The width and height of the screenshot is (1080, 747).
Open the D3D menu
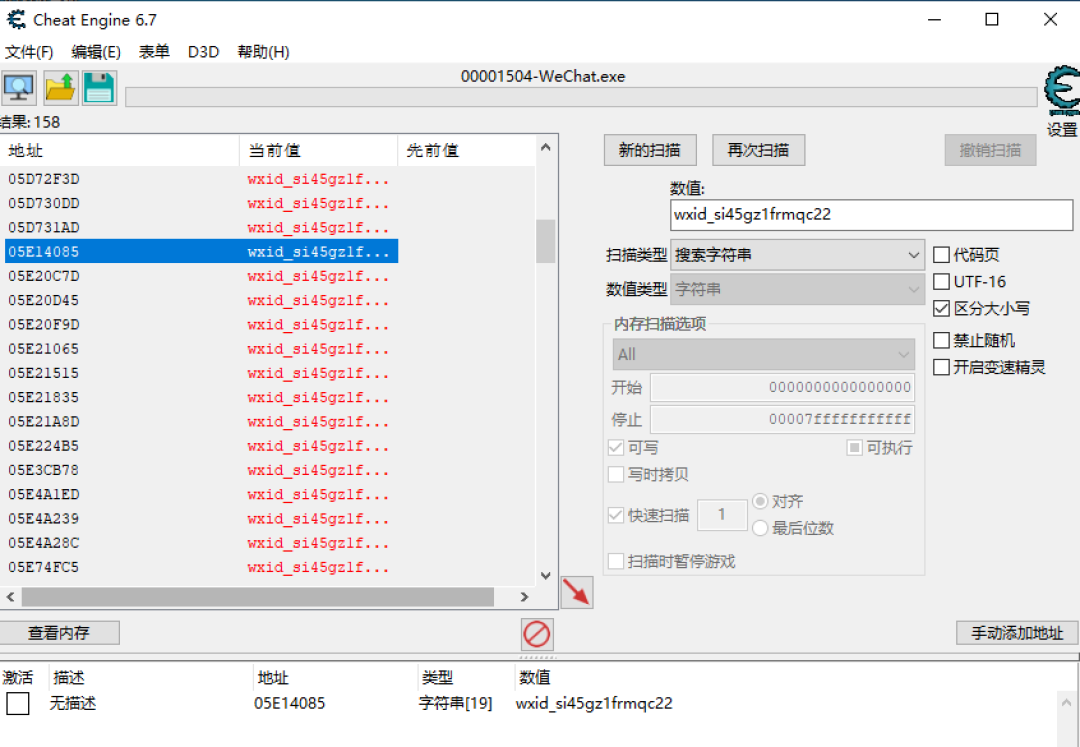203,52
